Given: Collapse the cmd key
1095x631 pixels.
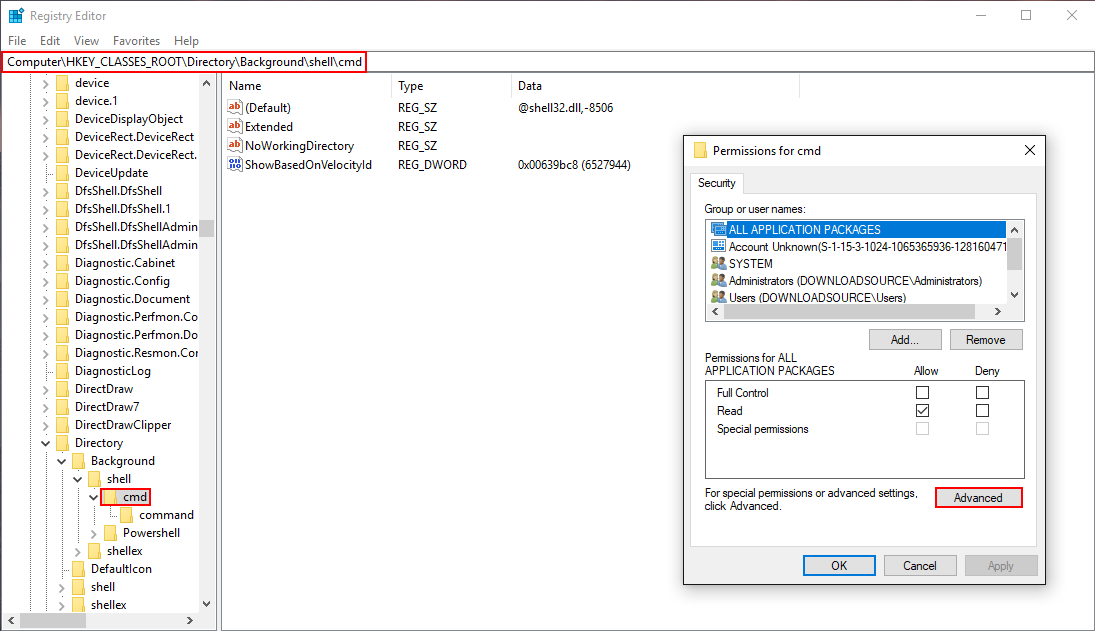Looking at the screenshot, I should (94, 498).
